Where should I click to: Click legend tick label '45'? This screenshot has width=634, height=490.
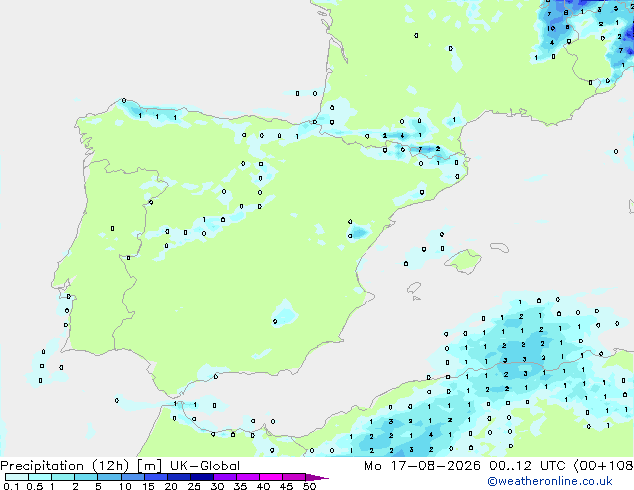click(286, 486)
